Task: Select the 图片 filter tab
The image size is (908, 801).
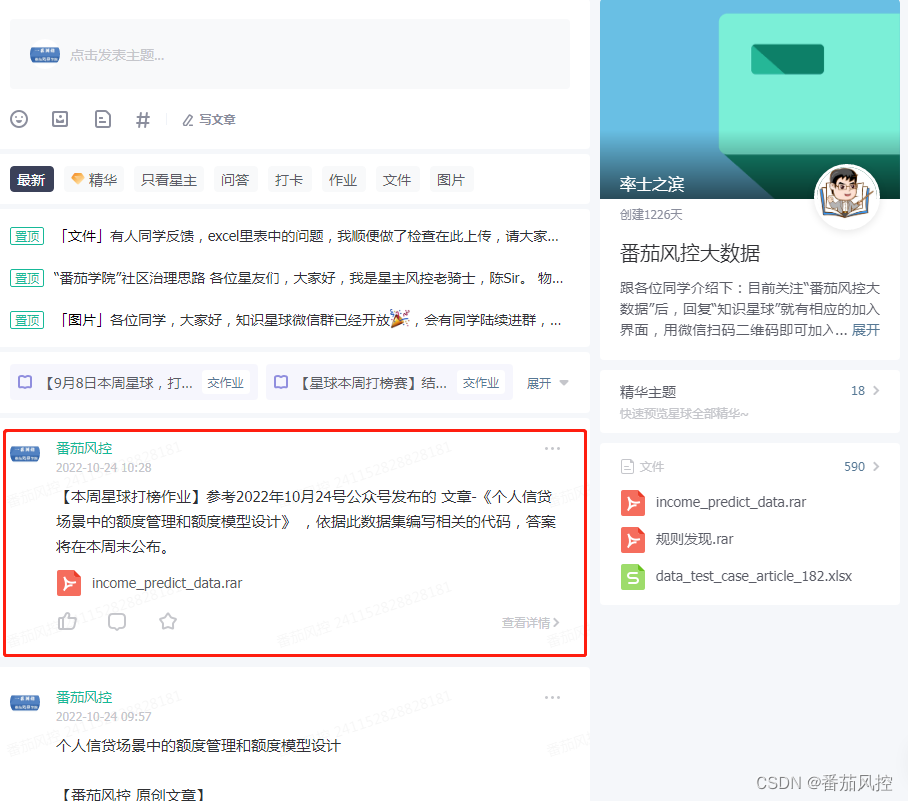Action: 451,180
